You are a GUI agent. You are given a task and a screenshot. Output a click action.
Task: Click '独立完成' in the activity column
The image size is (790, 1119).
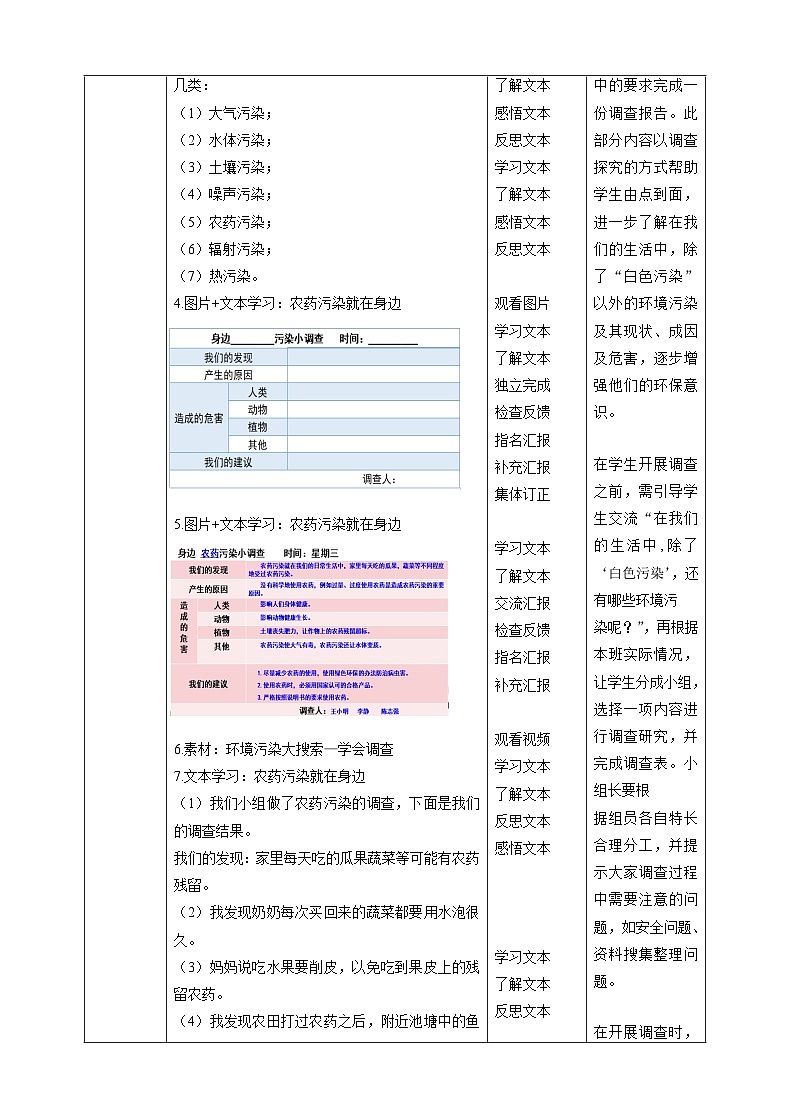click(522, 386)
